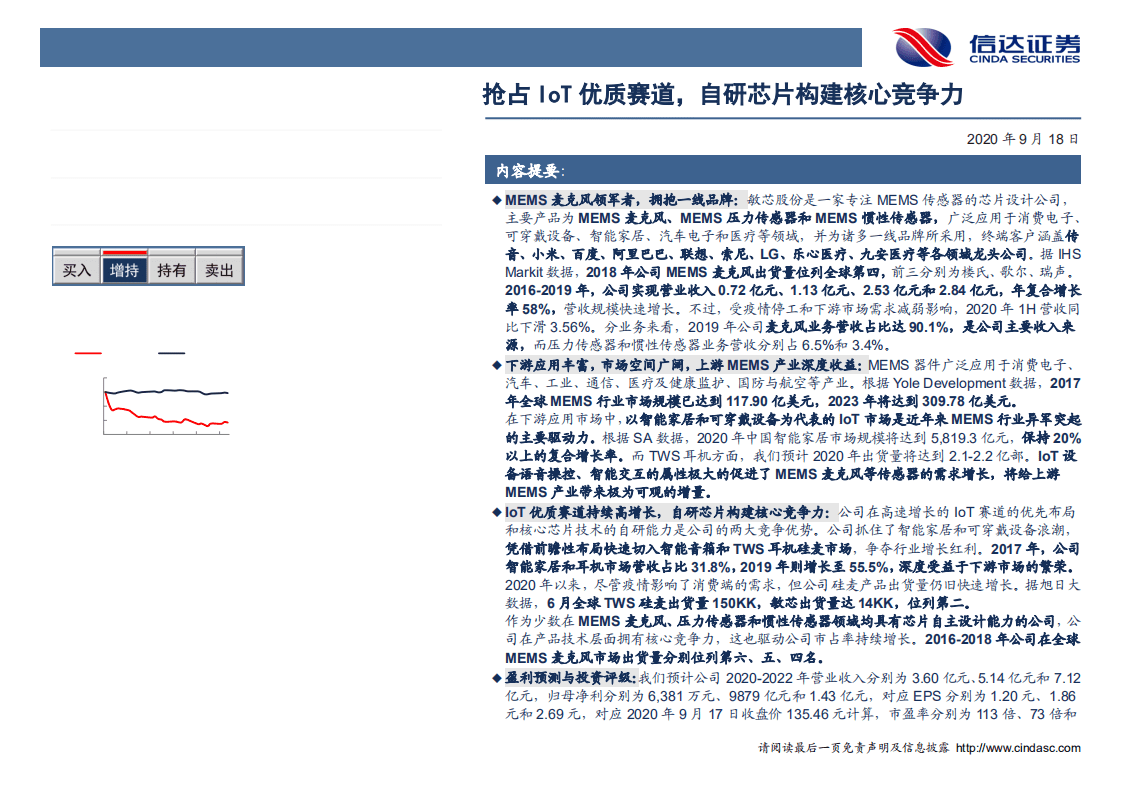1122x793 pixels.
Task: Select the highlighted 增持 rating tab
Action: 124,270
